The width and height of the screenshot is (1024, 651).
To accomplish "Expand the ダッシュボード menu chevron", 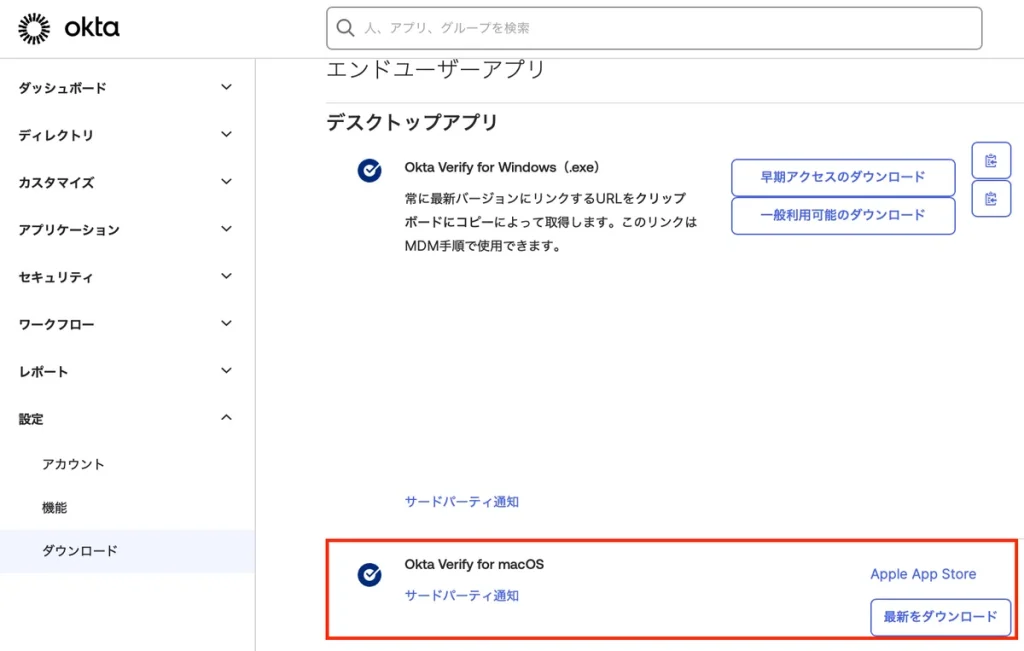I will [x=226, y=88].
